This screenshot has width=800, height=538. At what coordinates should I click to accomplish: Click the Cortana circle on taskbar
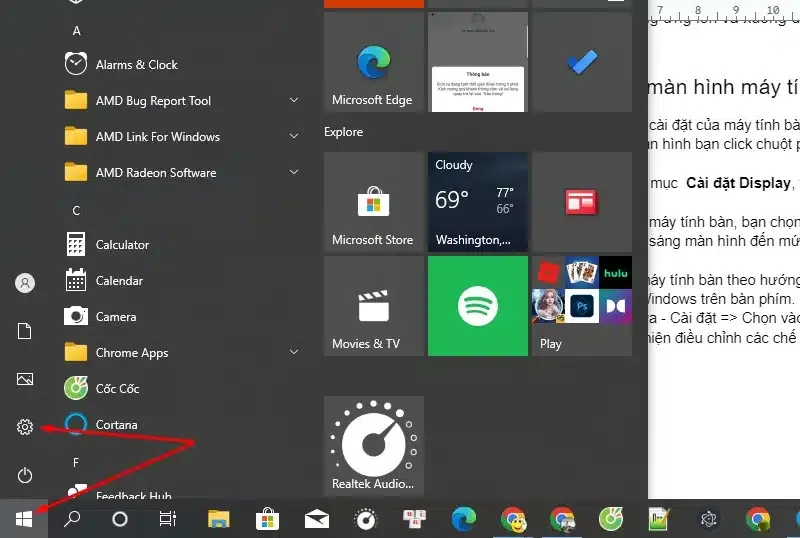point(119,519)
